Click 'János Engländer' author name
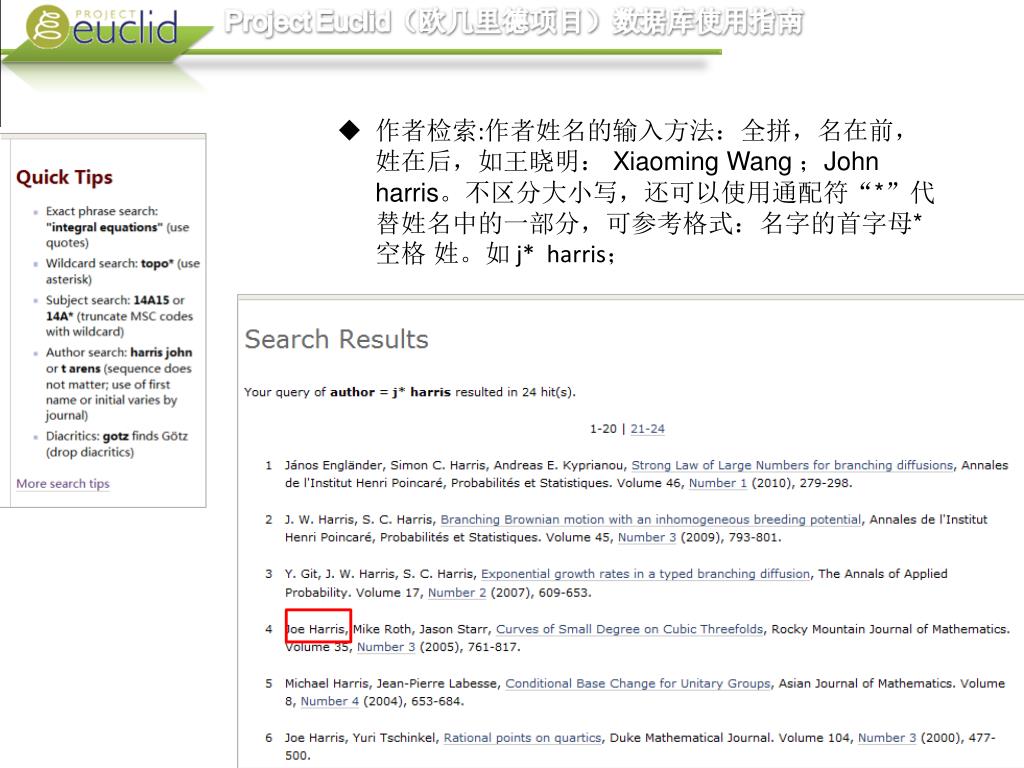 [334, 465]
